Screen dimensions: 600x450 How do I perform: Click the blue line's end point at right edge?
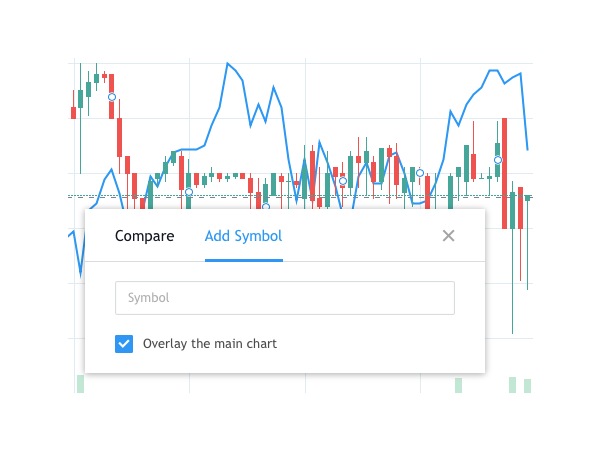528,149
